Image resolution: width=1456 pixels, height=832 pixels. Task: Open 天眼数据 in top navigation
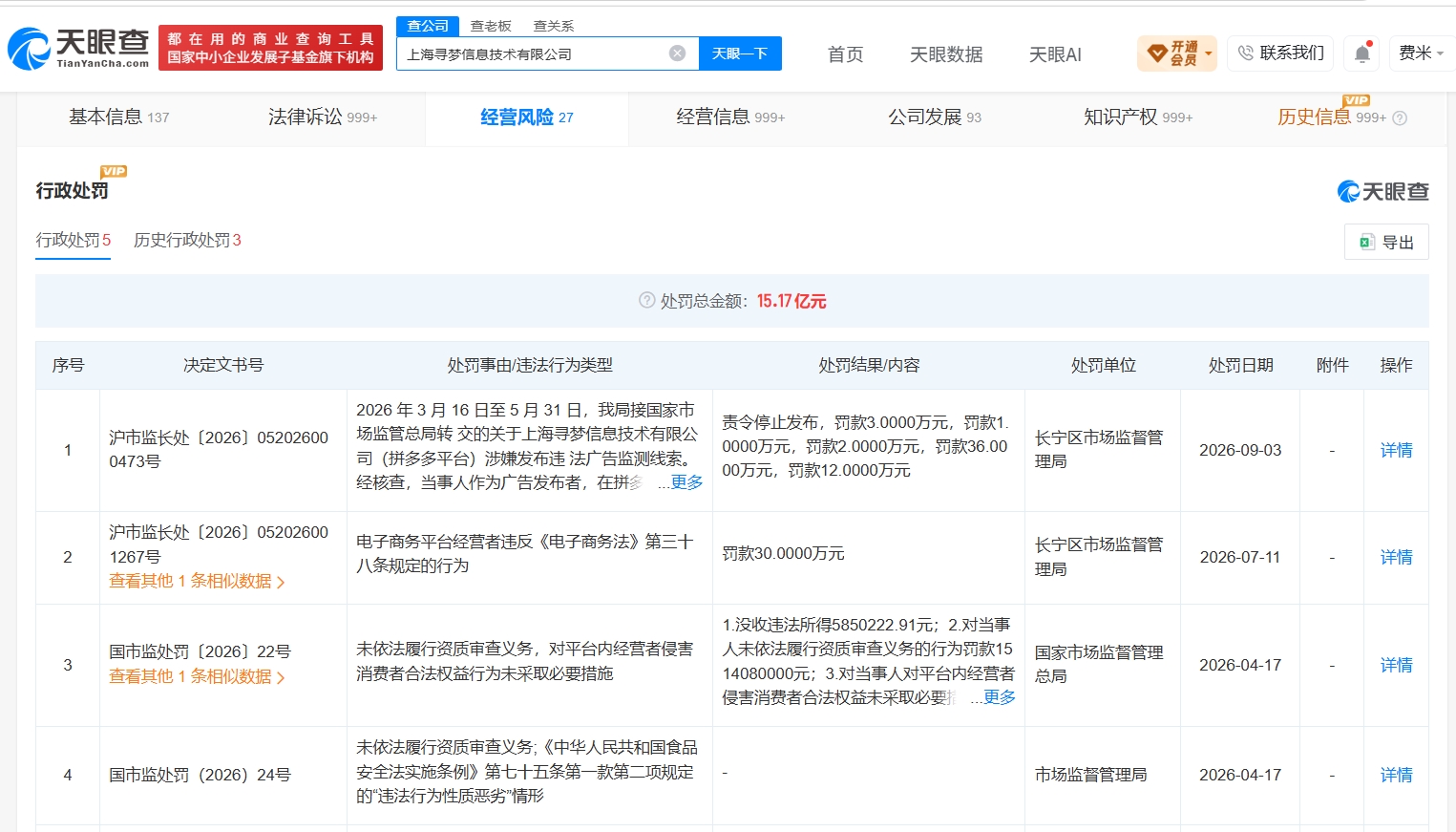[x=946, y=54]
